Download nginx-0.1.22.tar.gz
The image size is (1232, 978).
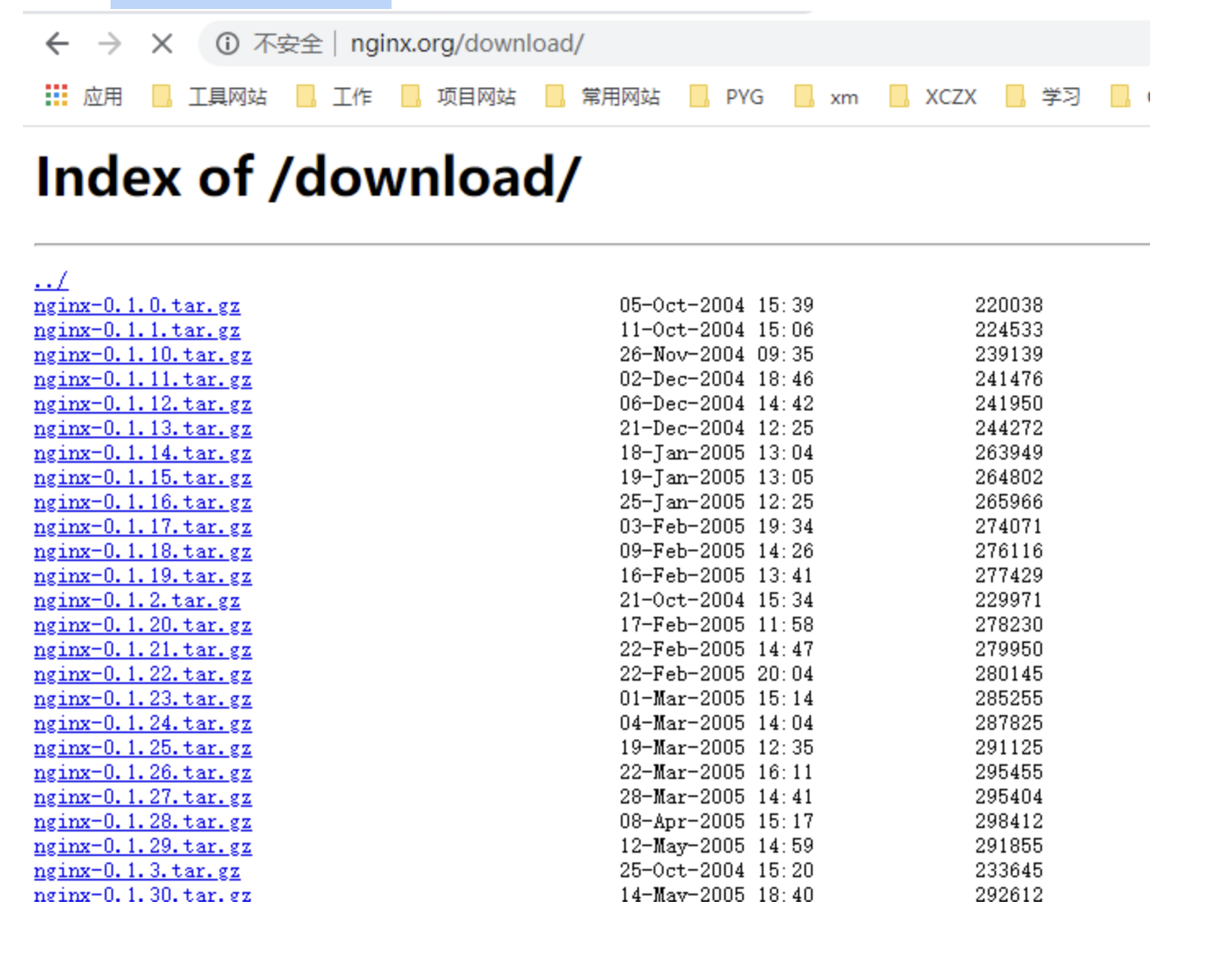[143, 674]
